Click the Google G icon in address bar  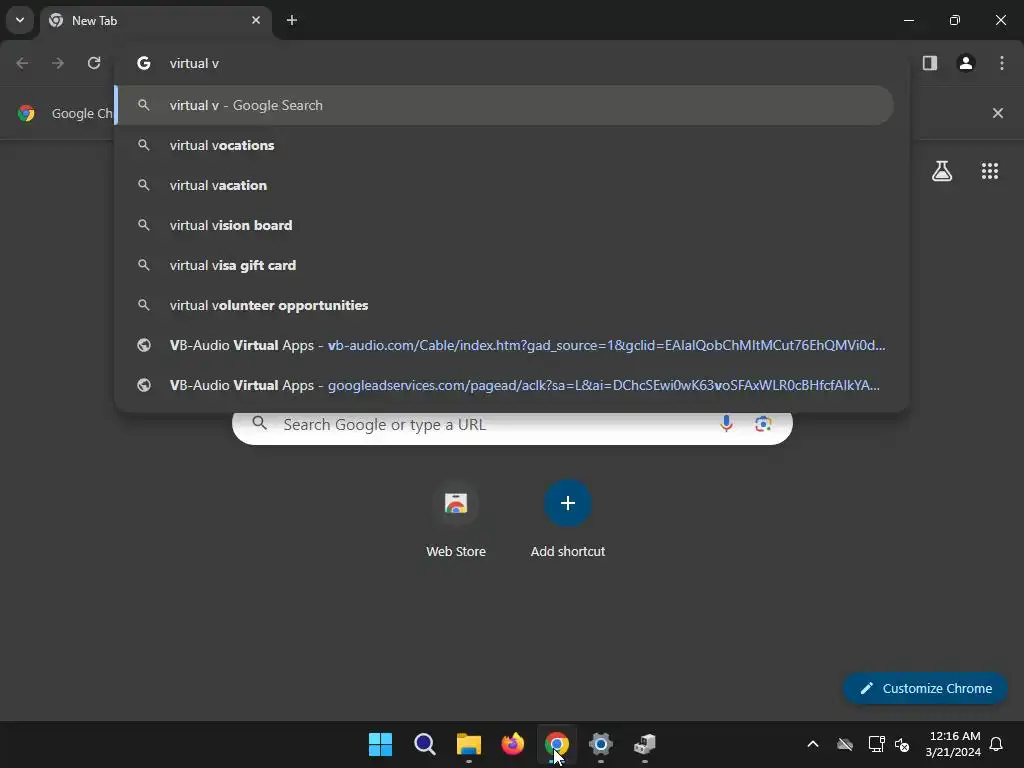(x=144, y=63)
